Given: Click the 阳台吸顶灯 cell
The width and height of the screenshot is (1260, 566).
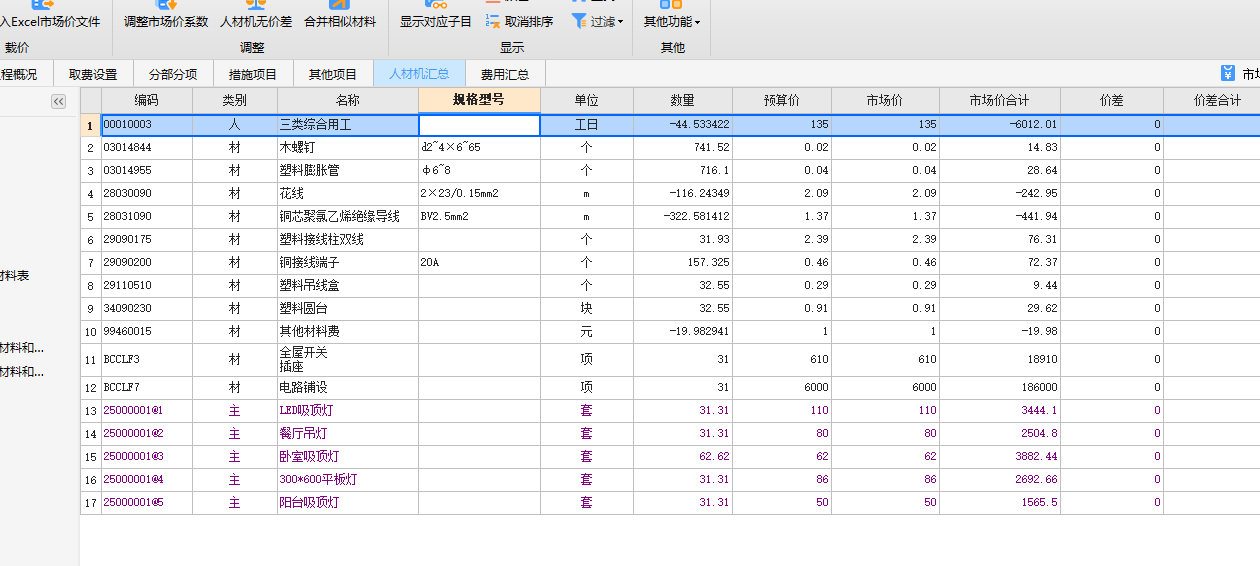Looking at the screenshot, I should [348, 503].
